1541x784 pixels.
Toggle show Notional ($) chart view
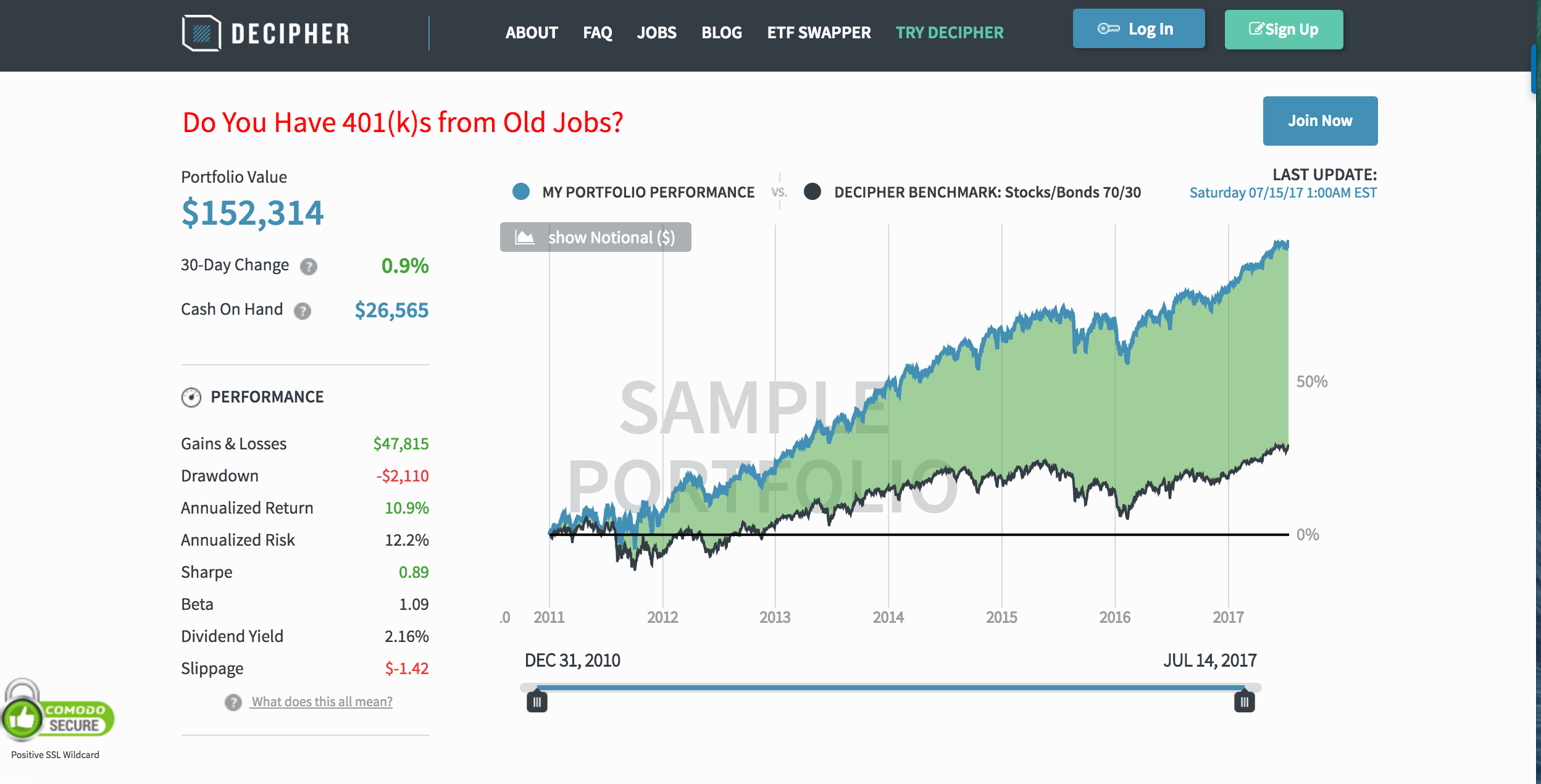pyautogui.click(x=595, y=237)
